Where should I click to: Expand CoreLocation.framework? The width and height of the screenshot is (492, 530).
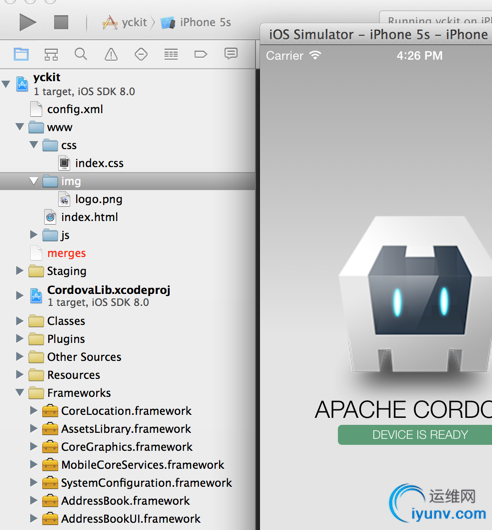pyautogui.click(x=33, y=410)
